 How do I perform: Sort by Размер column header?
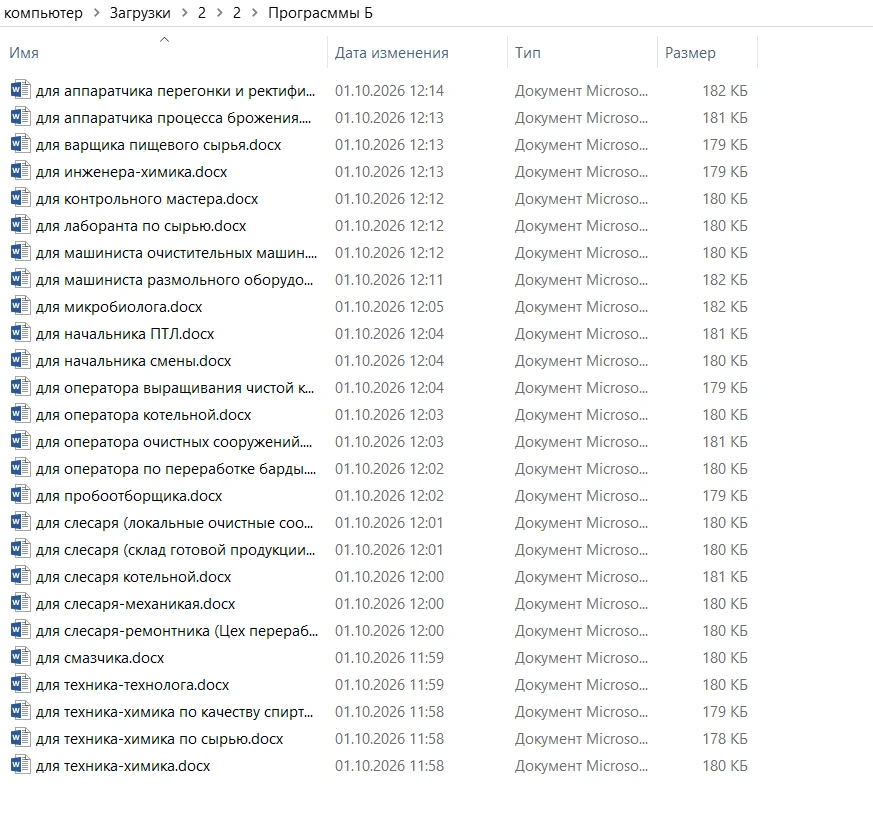(690, 53)
